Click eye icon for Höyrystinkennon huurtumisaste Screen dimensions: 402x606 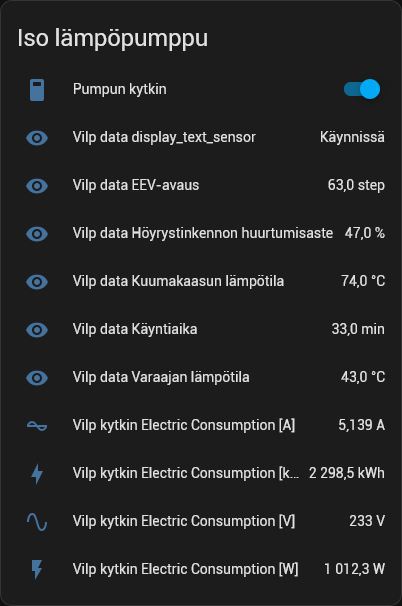[x=37, y=233]
